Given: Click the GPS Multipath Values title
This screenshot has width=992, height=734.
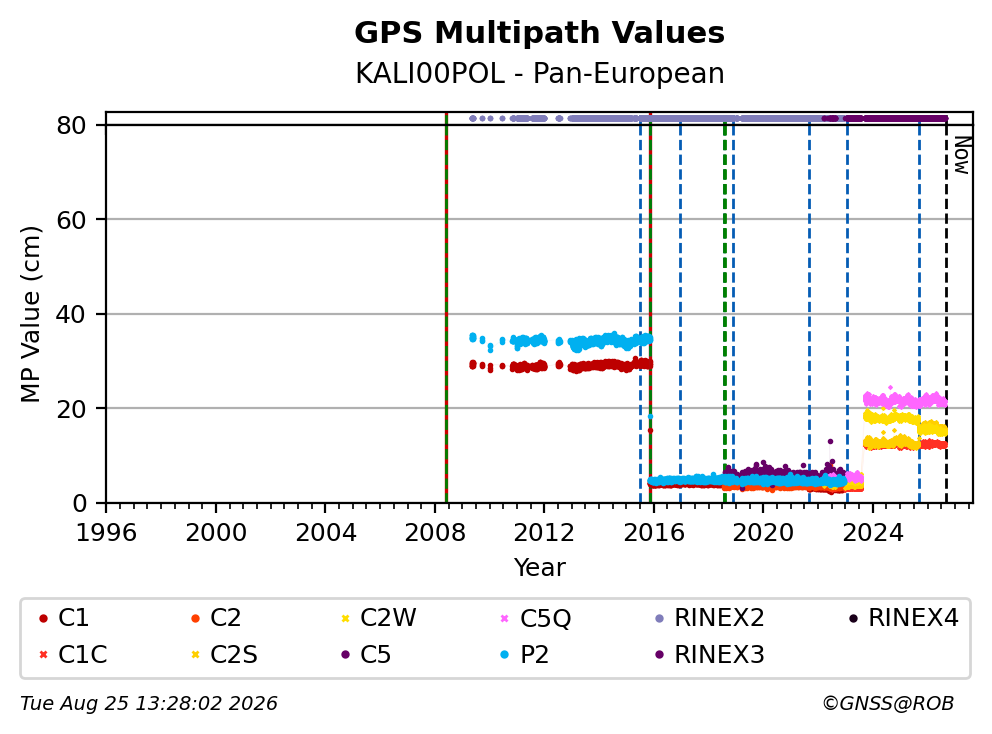Looking at the screenshot, I should pyautogui.click(x=539, y=33).
